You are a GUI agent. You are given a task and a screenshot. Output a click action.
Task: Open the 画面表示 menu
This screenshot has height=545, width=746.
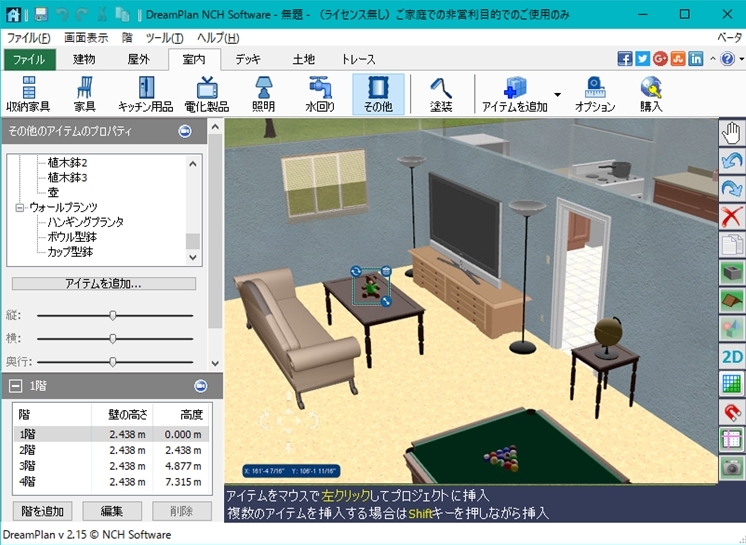click(86, 38)
